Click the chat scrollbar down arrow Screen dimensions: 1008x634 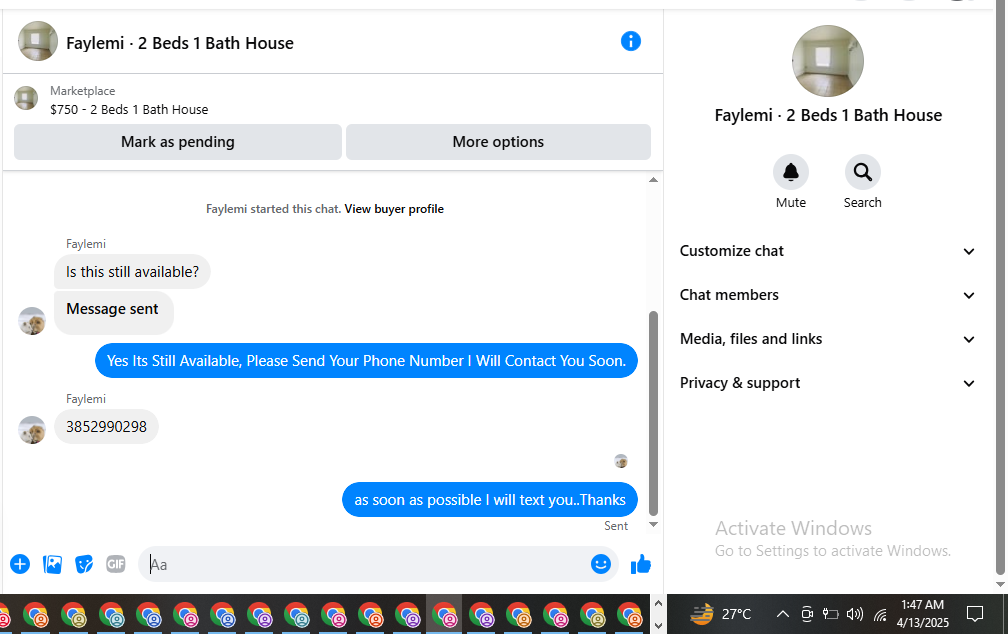point(653,525)
